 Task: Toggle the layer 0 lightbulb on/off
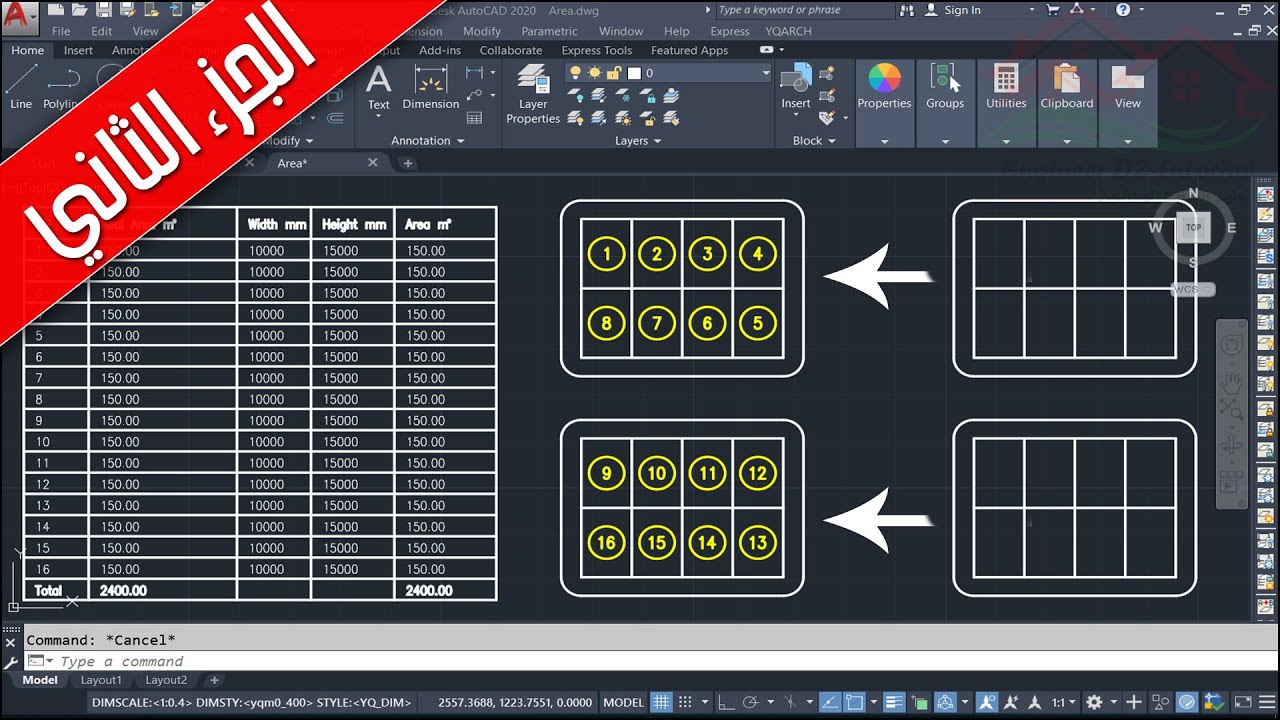tap(576, 73)
